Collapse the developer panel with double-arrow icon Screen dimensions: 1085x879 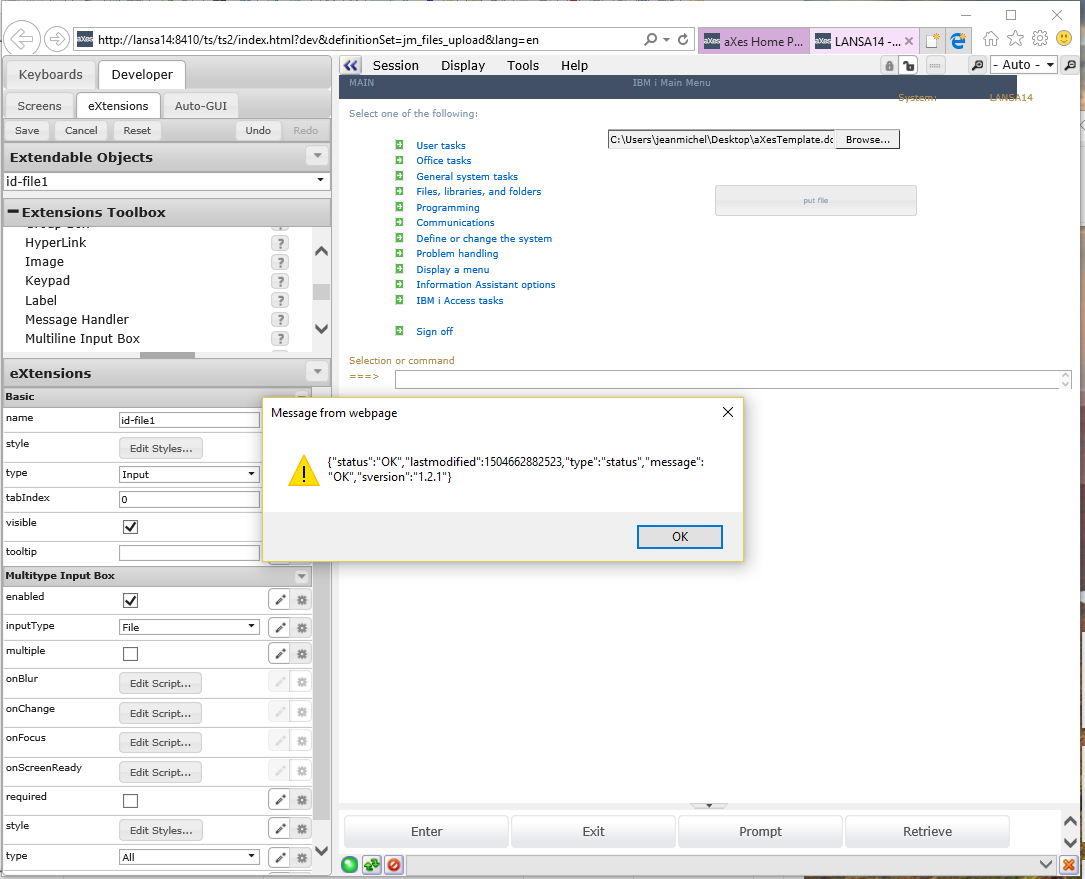350,65
